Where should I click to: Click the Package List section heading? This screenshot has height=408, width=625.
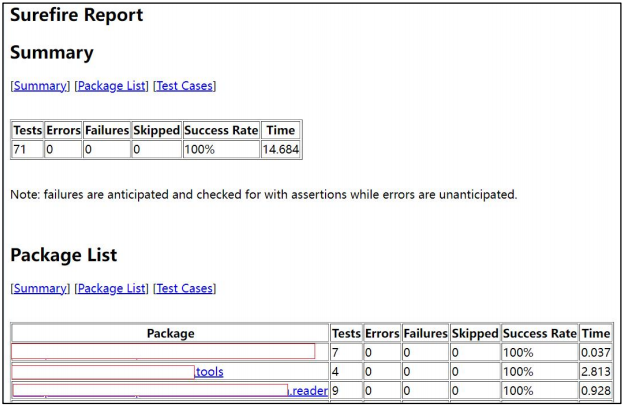tap(64, 255)
